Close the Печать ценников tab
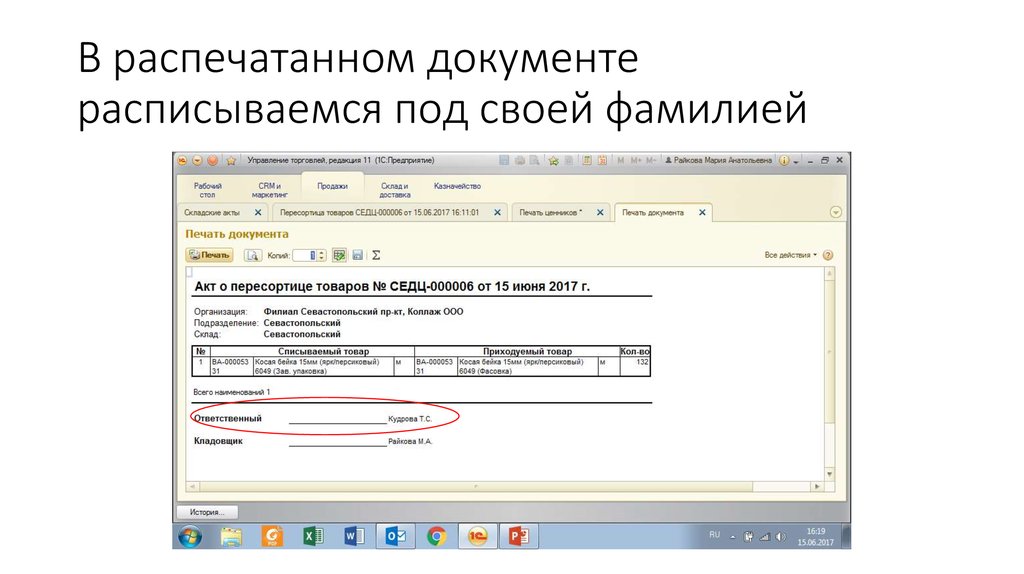Image resolution: width=1024 pixels, height=574 pixels. pos(600,213)
